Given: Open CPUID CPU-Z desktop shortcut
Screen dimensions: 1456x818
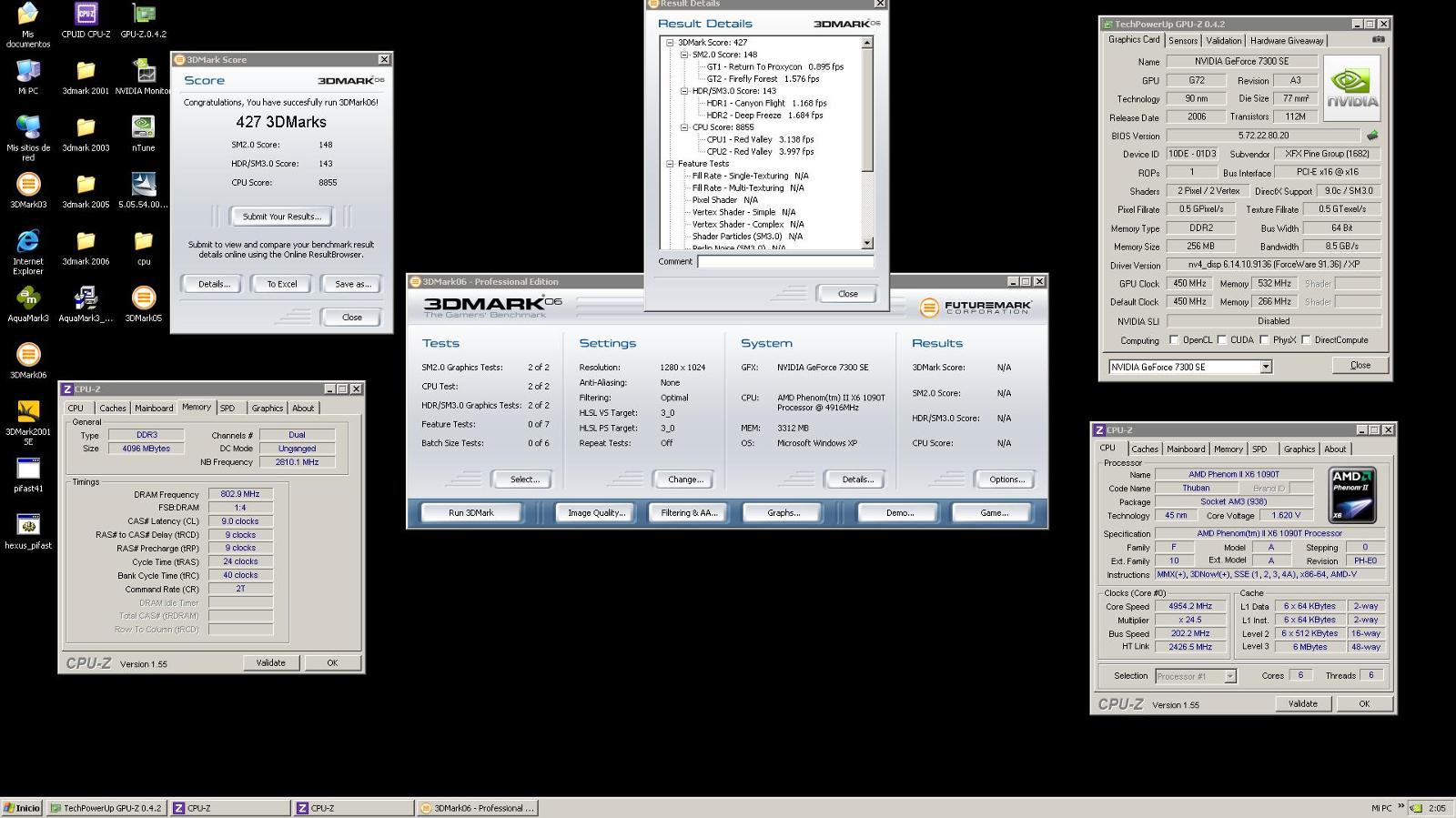Looking at the screenshot, I should (x=86, y=20).
